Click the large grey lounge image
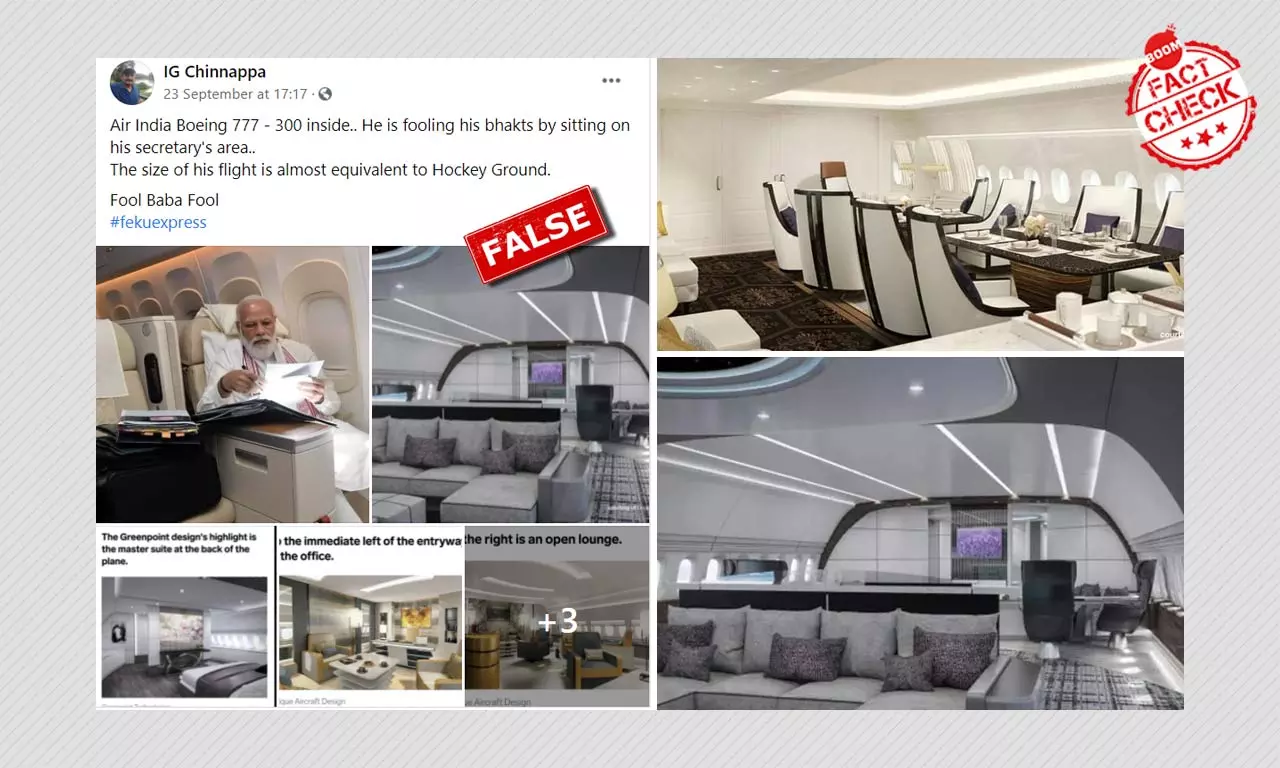 pos(920,533)
